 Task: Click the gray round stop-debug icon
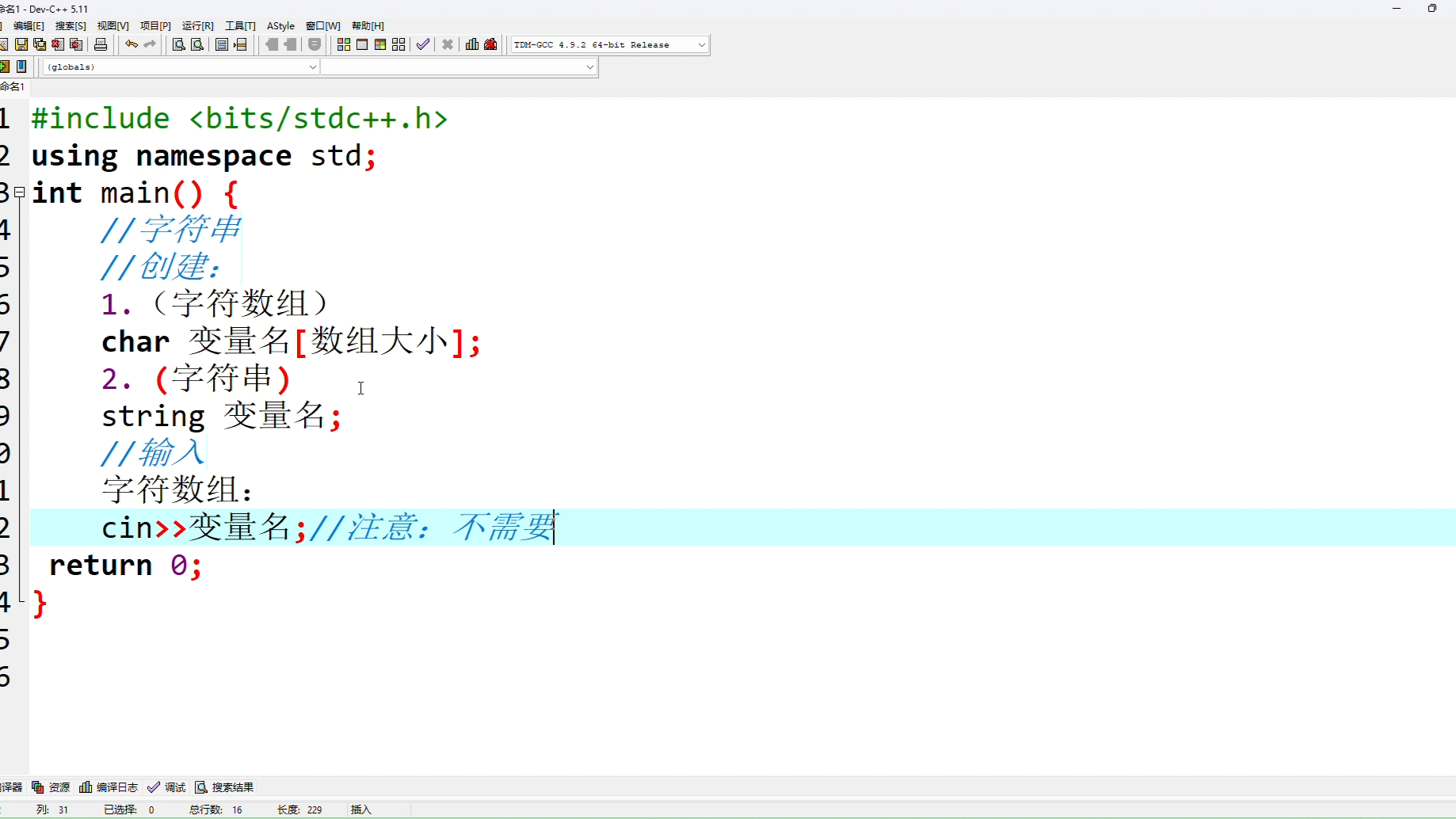(x=314, y=44)
